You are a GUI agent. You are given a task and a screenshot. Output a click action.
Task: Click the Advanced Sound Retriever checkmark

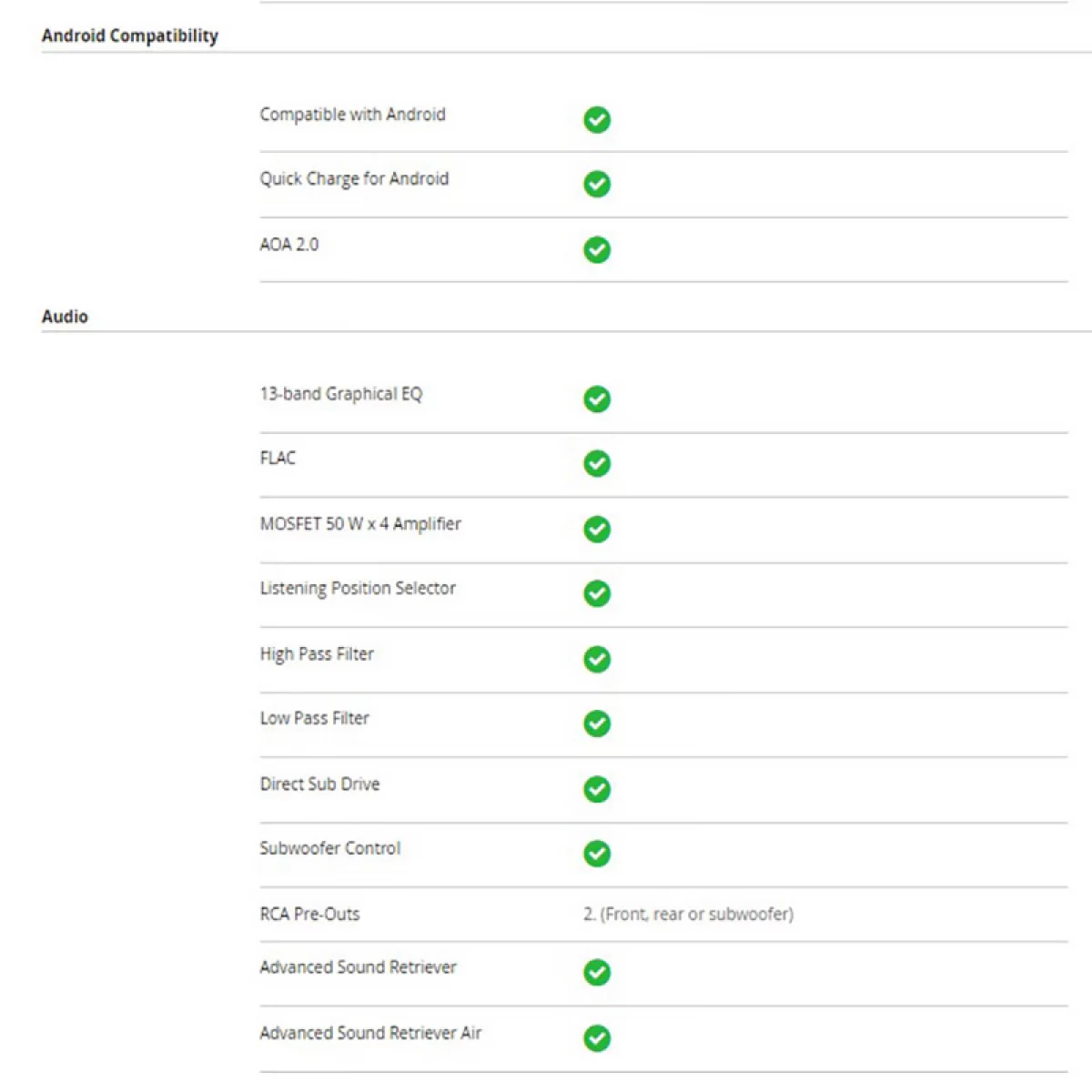pyautogui.click(x=597, y=972)
